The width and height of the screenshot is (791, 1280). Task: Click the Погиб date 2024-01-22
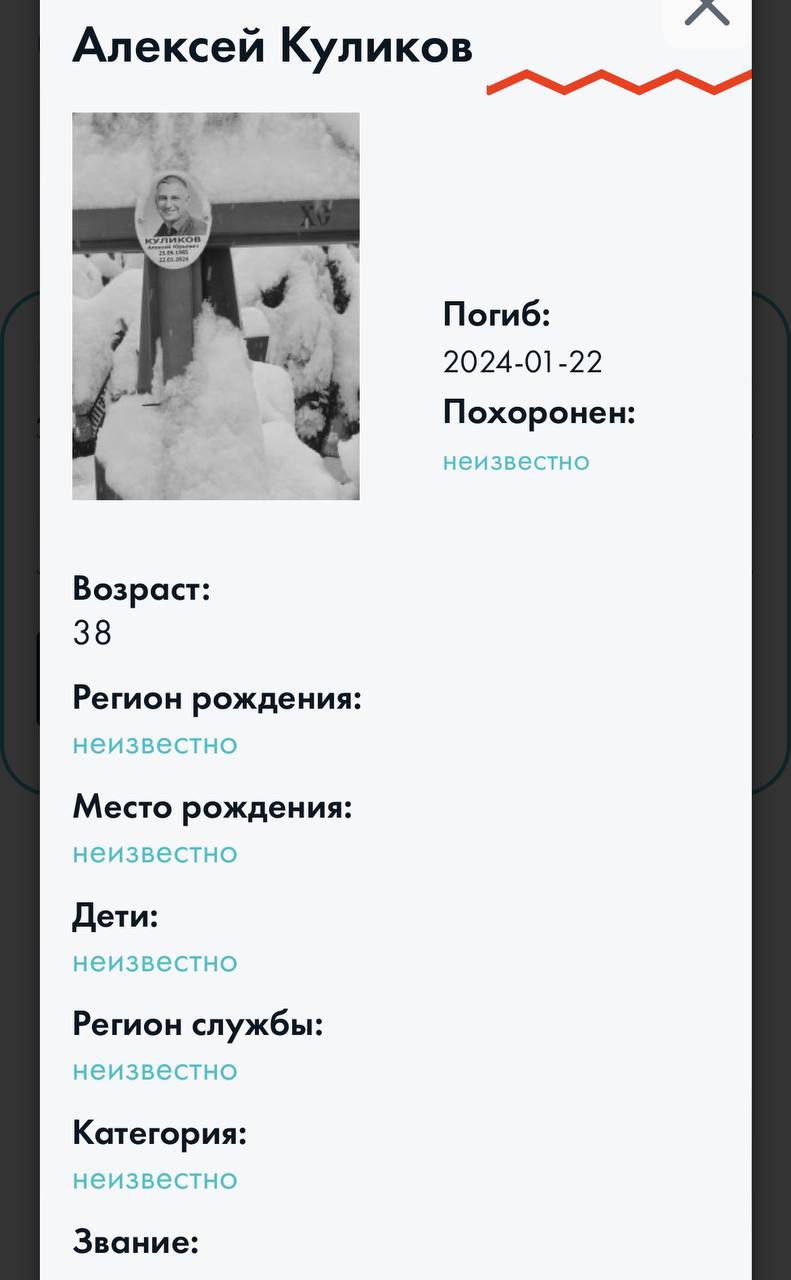click(x=523, y=362)
